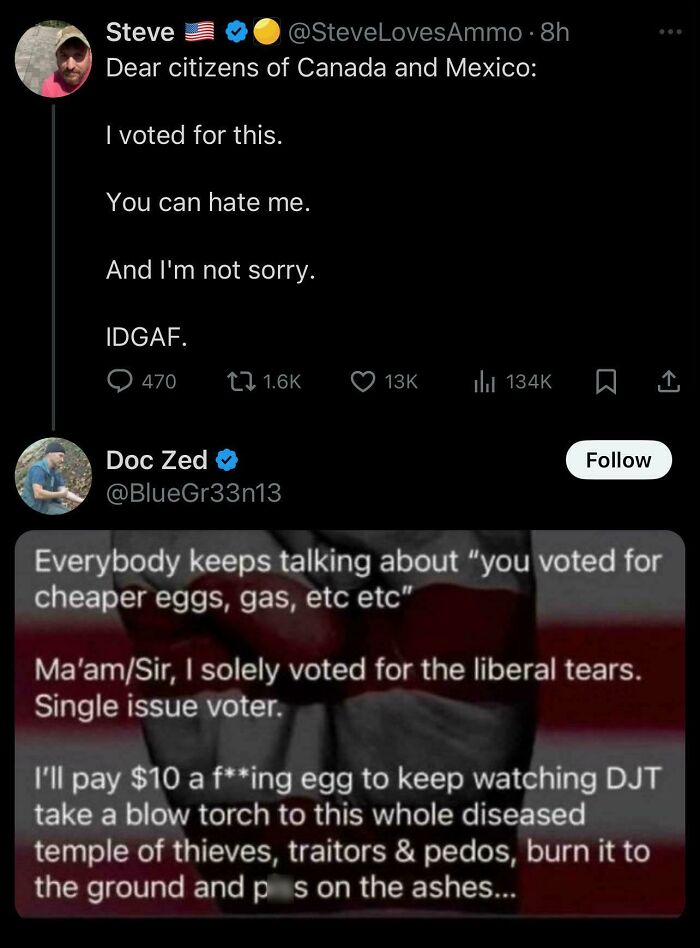Image resolution: width=700 pixels, height=948 pixels.
Task: Open the @SteveLovesAmmo profile handle
Action: 406,32
